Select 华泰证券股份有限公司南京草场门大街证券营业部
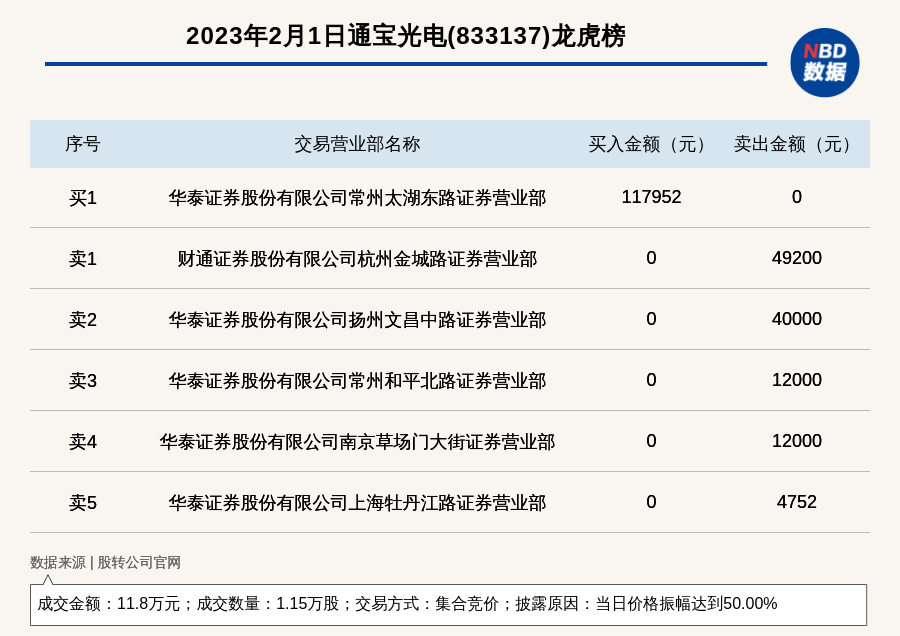The height and width of the screenshot is (636, 900). 357,442
